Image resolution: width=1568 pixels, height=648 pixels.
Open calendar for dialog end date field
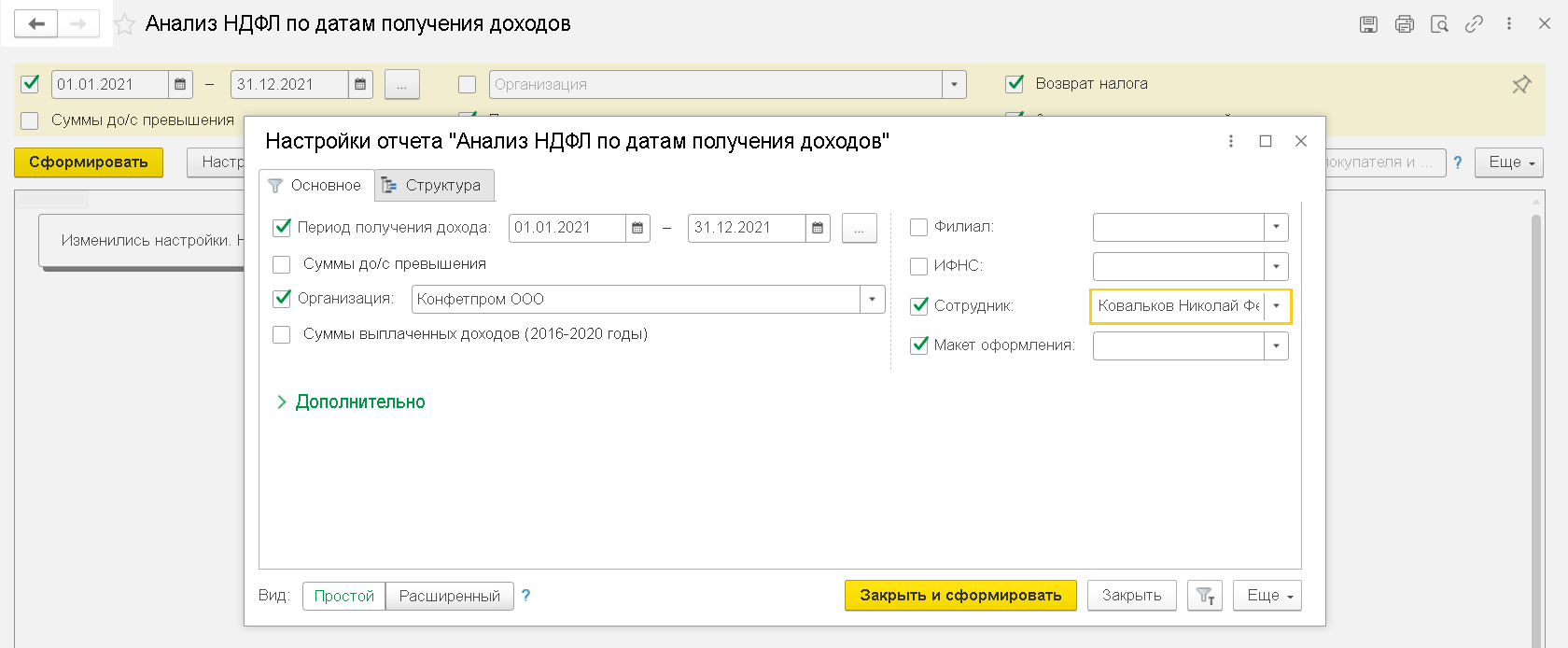coord(818,228)
